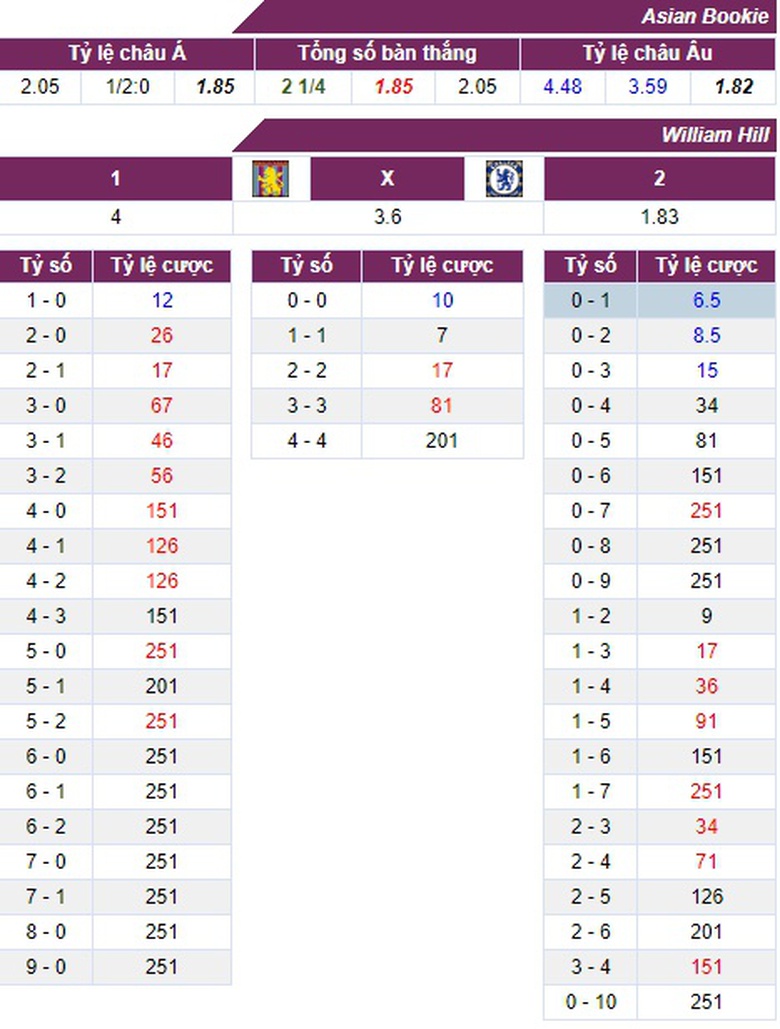The width and height of the screenshot is (780, 1029).
Task: Pick odds 6.5 for score 0-1
Action: (x=706, y=300)
